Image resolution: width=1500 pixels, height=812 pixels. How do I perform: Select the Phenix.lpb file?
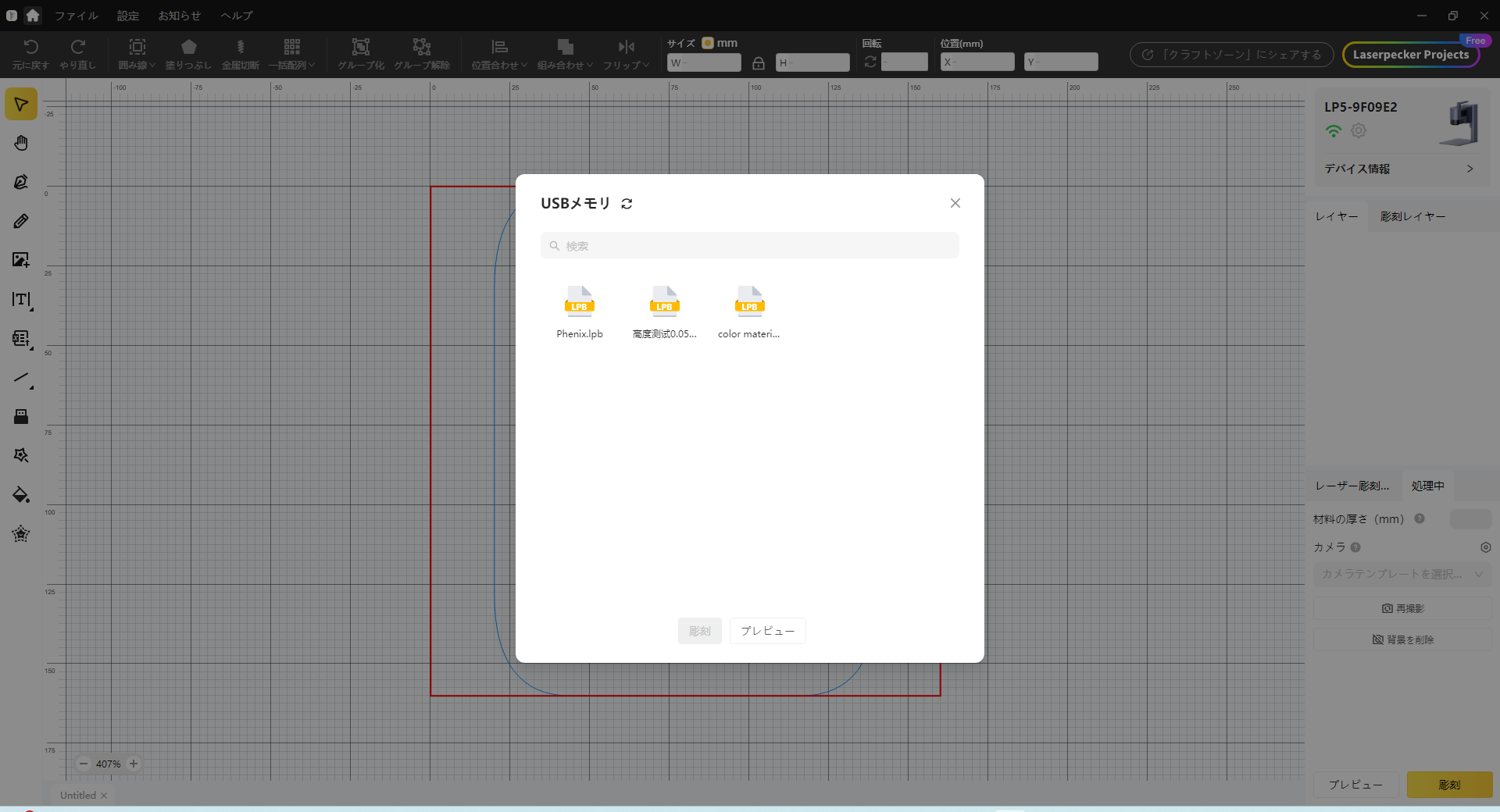580,312
